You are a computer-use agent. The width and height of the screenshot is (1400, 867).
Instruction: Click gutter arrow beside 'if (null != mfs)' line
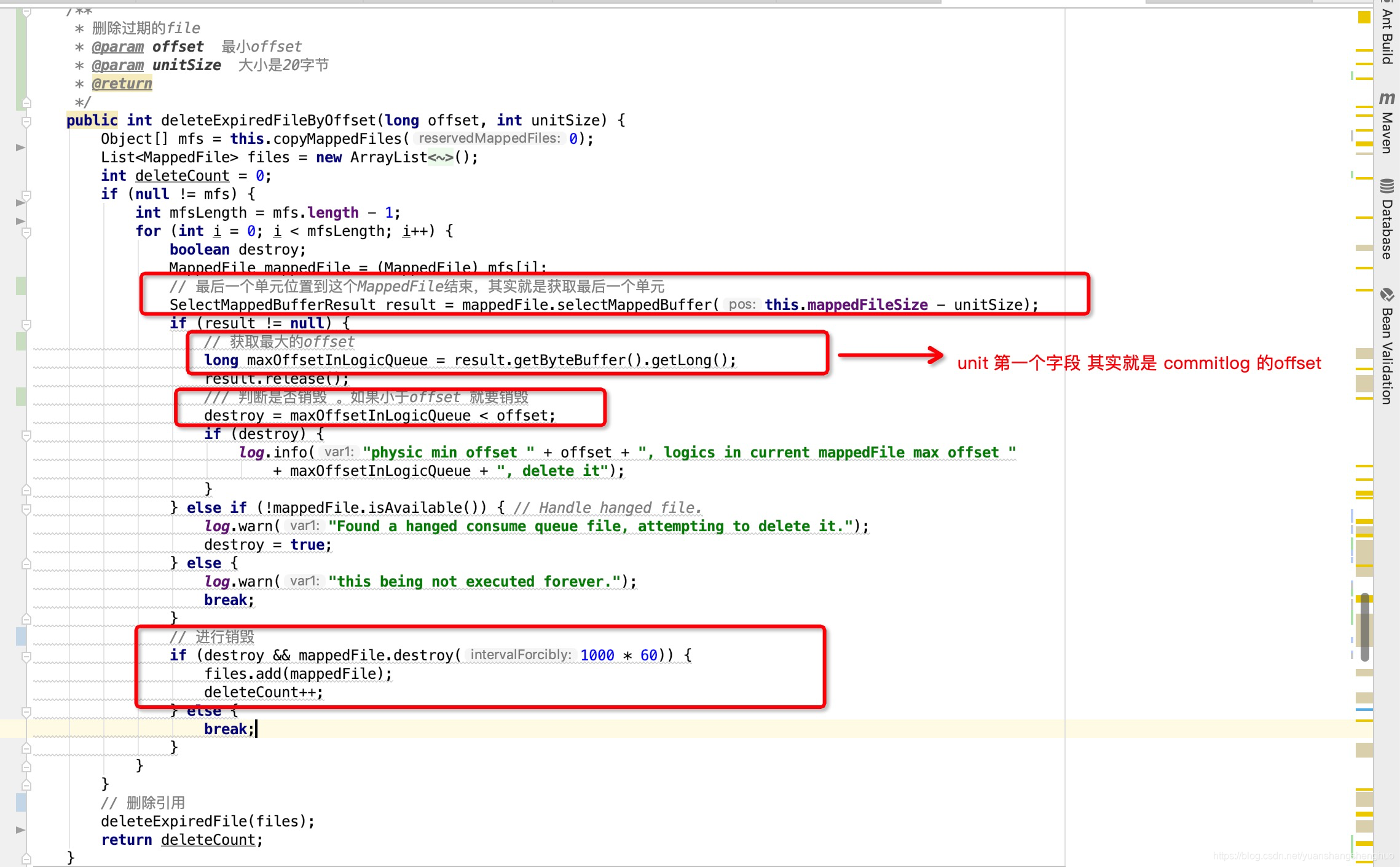click(20, 202)
